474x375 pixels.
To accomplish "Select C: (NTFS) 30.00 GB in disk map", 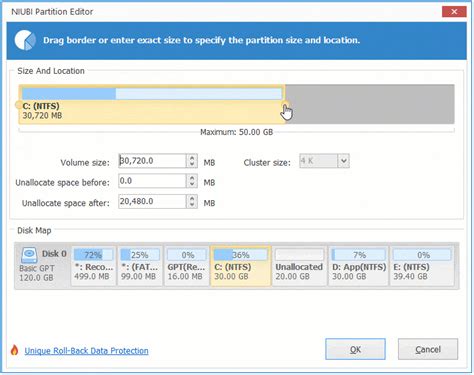I will click(x=240, y=266).
